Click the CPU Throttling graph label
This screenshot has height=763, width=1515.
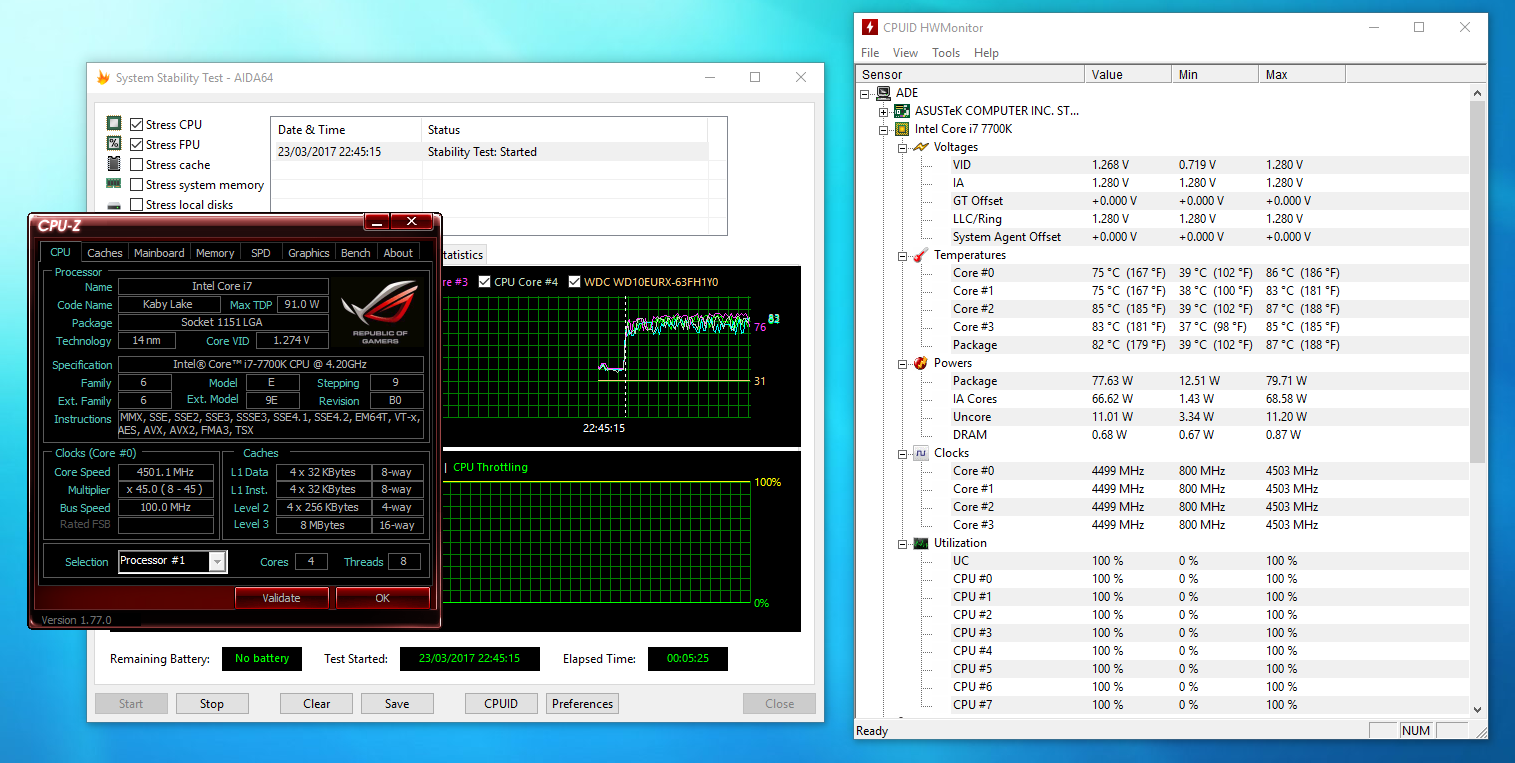point(490,467)
